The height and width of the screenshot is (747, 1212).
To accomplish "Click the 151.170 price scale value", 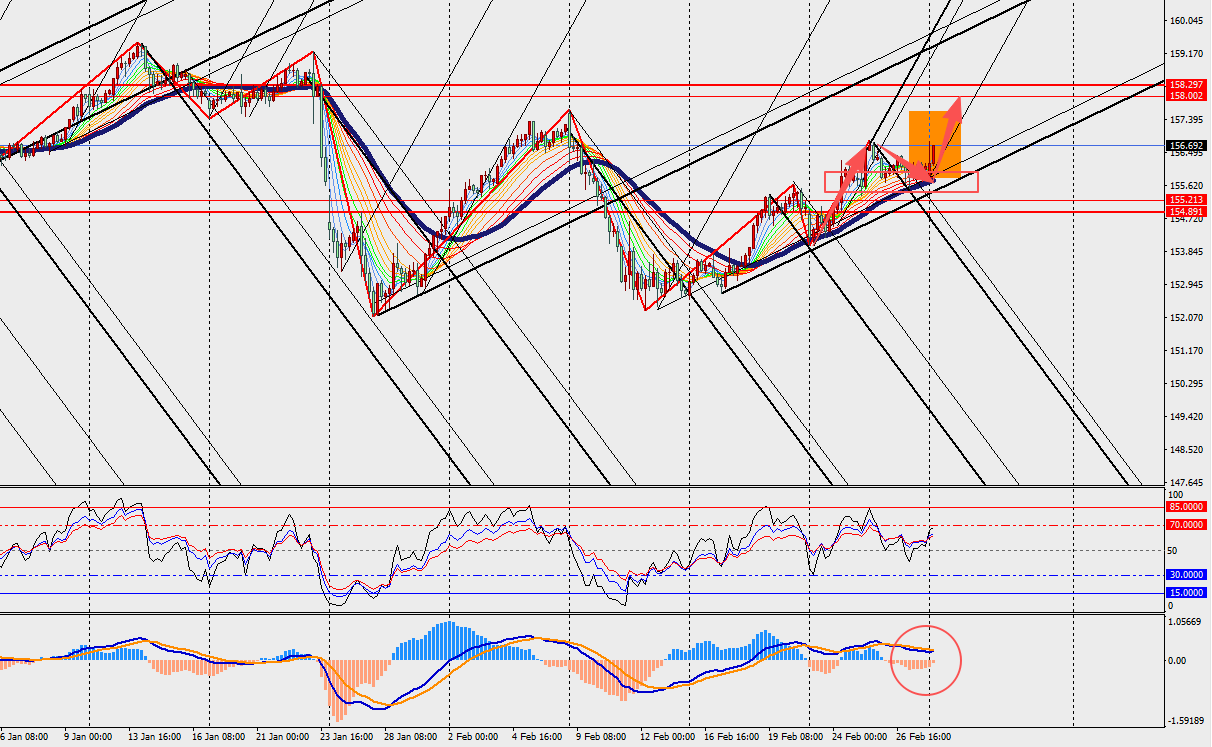I will click(x=1186, y=350).
